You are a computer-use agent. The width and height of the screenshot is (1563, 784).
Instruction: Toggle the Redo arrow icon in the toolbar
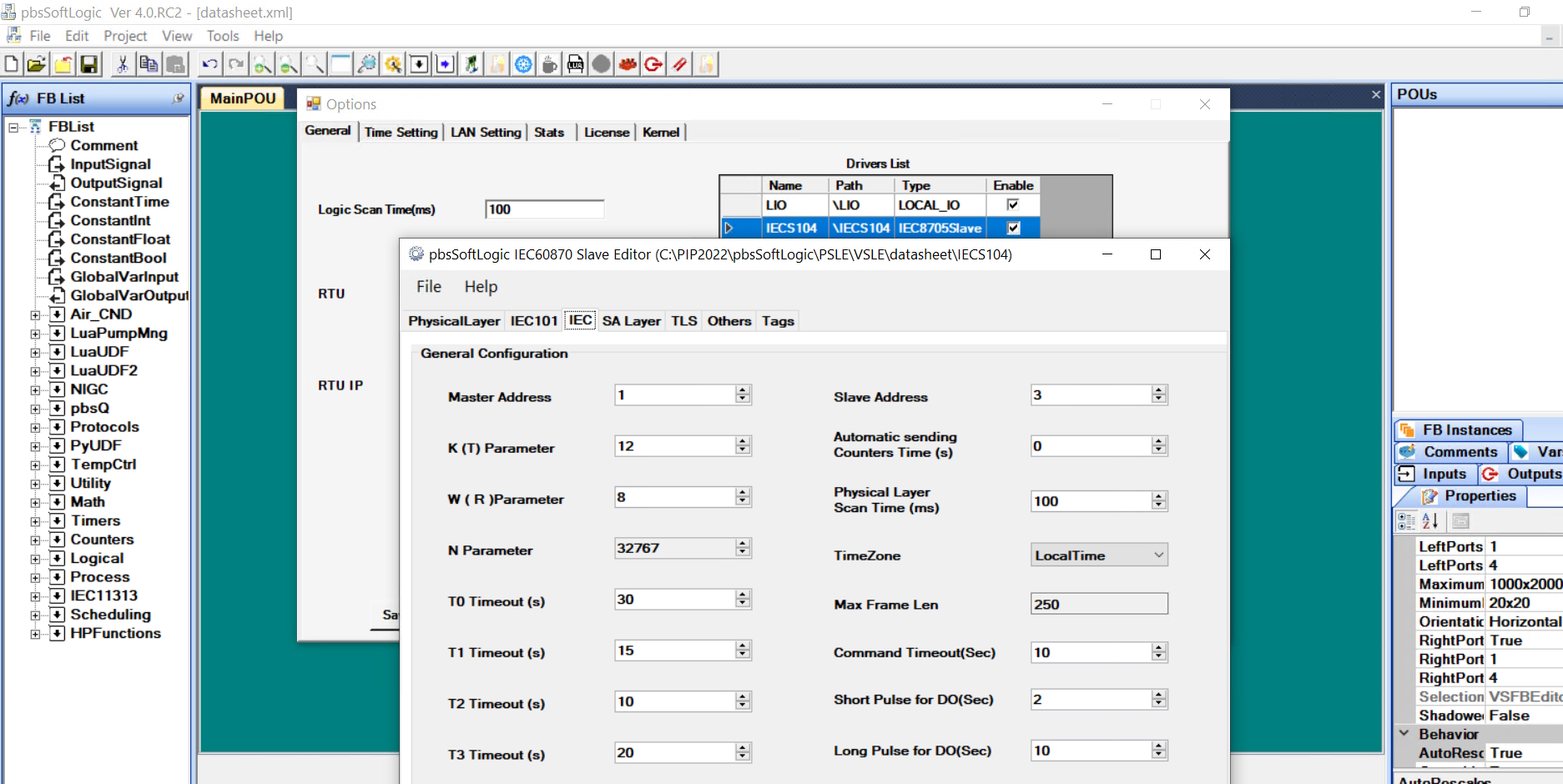pos(236,63)
